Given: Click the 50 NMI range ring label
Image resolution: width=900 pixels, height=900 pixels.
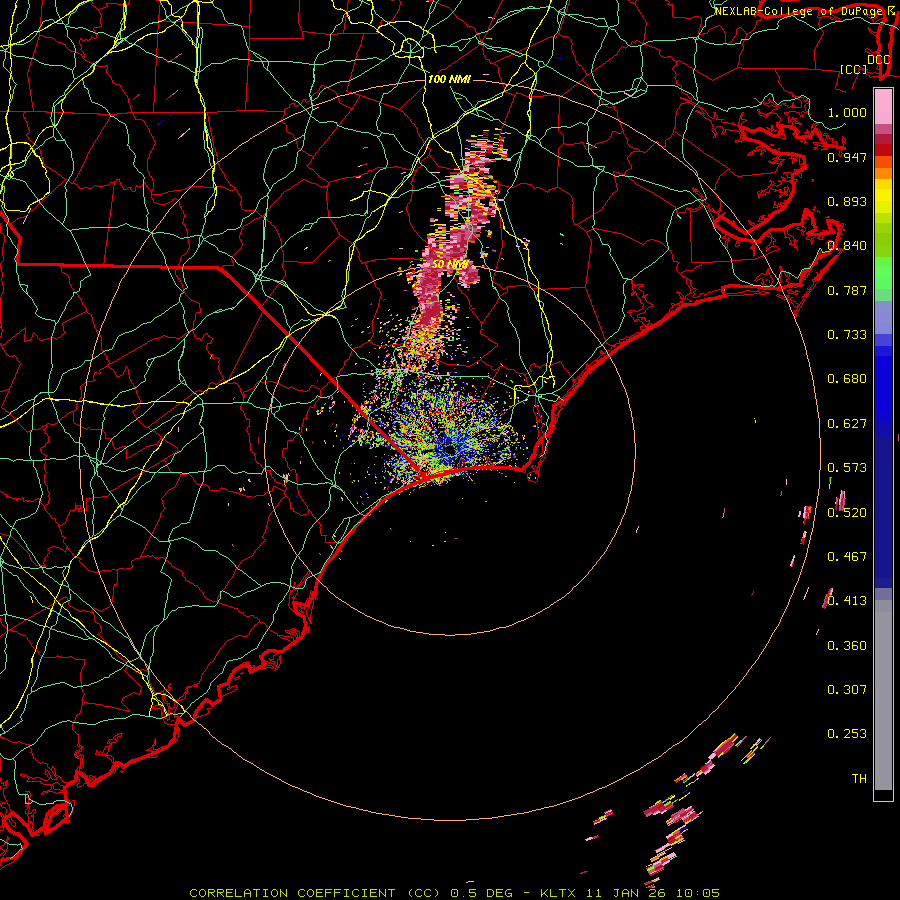Looking at the screenshot, I should click(449, 265).
